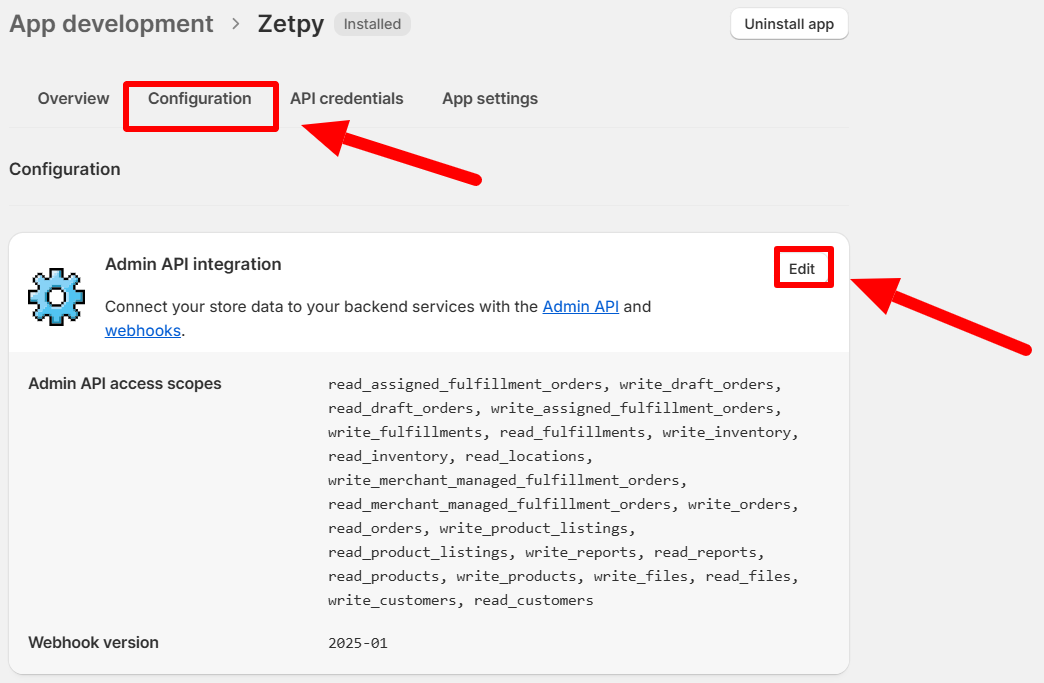This screenshot has width=1044, height=683.
Task: Go back to App development breadcrumb
Action: click(x=111, y=24)
